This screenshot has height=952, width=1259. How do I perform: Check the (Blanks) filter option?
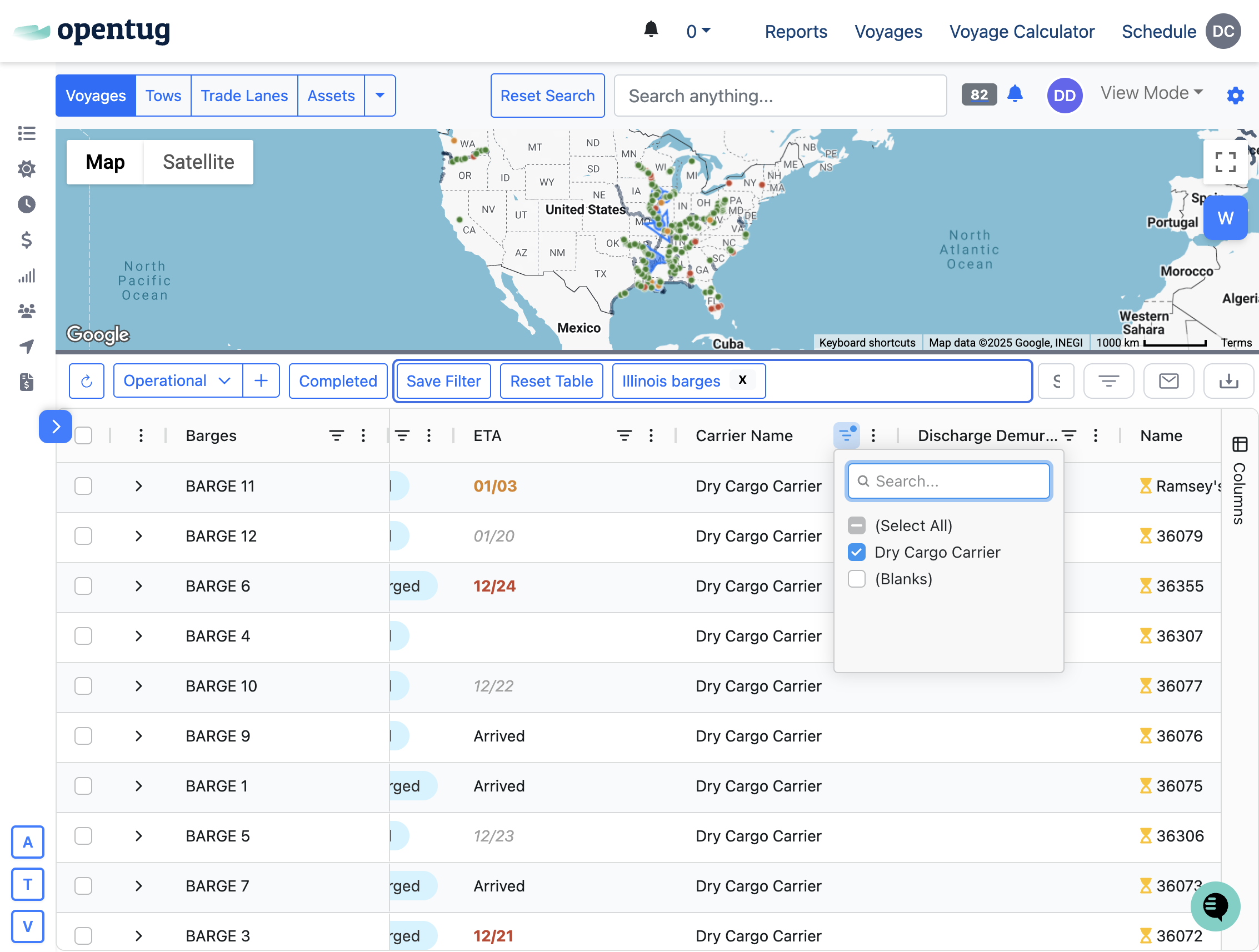(x=856, y=579)
